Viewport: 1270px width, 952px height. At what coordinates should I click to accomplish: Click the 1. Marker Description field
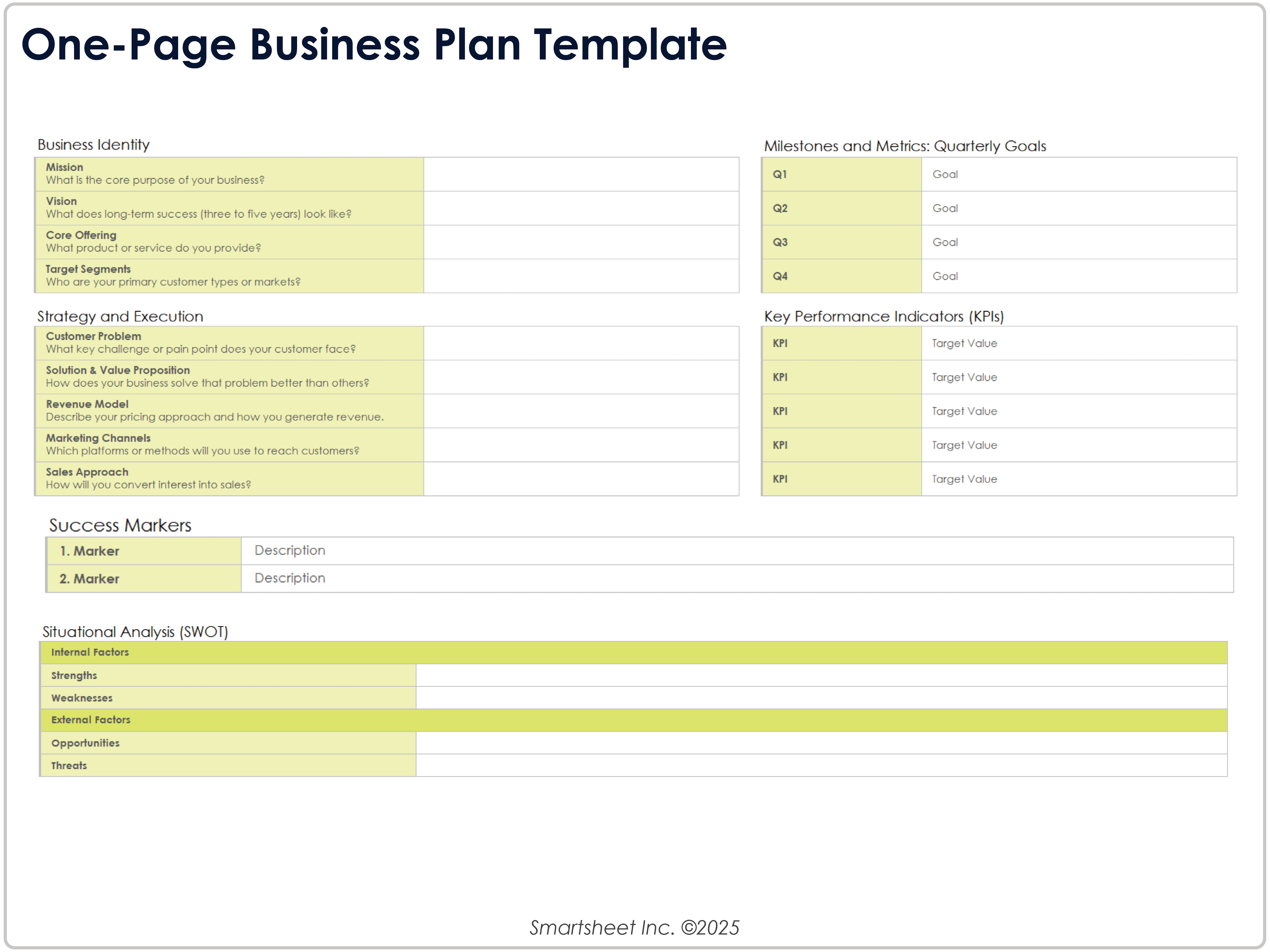click(736, 550)
